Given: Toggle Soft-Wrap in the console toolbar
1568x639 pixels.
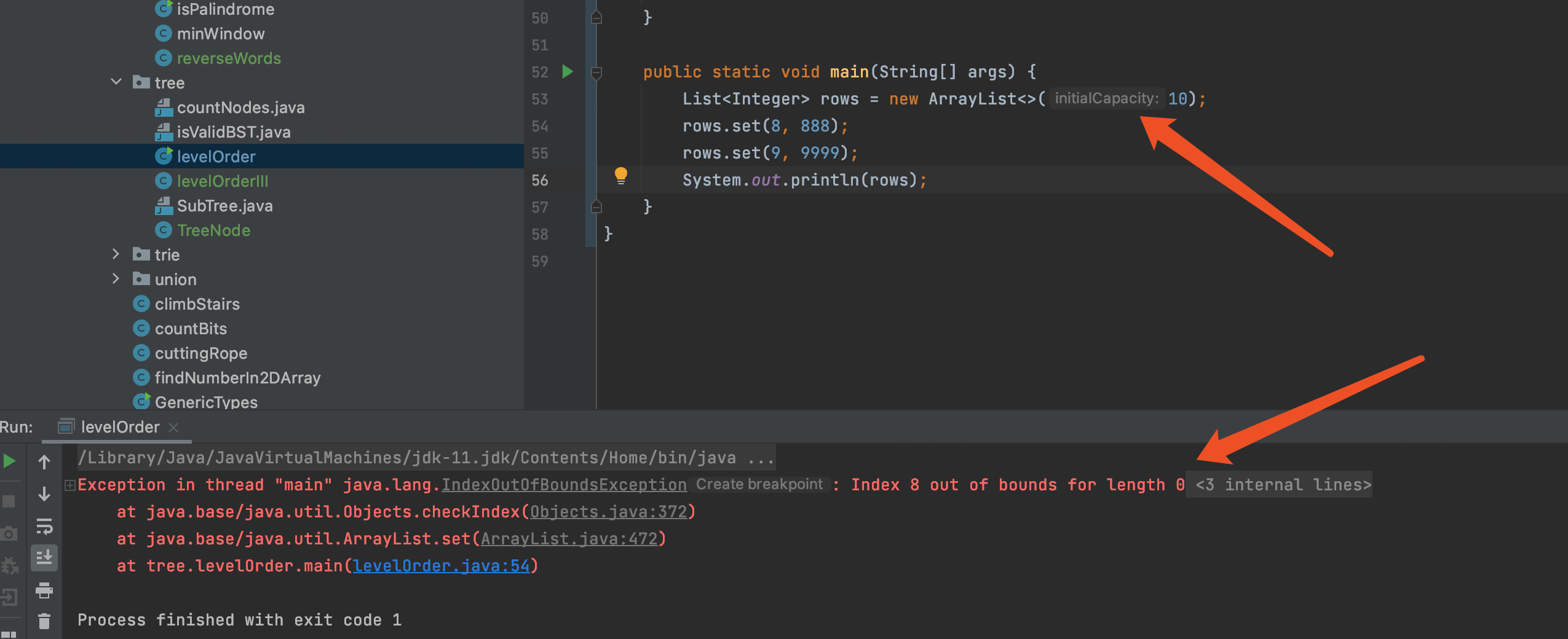Looking at the screenshot, I should pos(44,527).
